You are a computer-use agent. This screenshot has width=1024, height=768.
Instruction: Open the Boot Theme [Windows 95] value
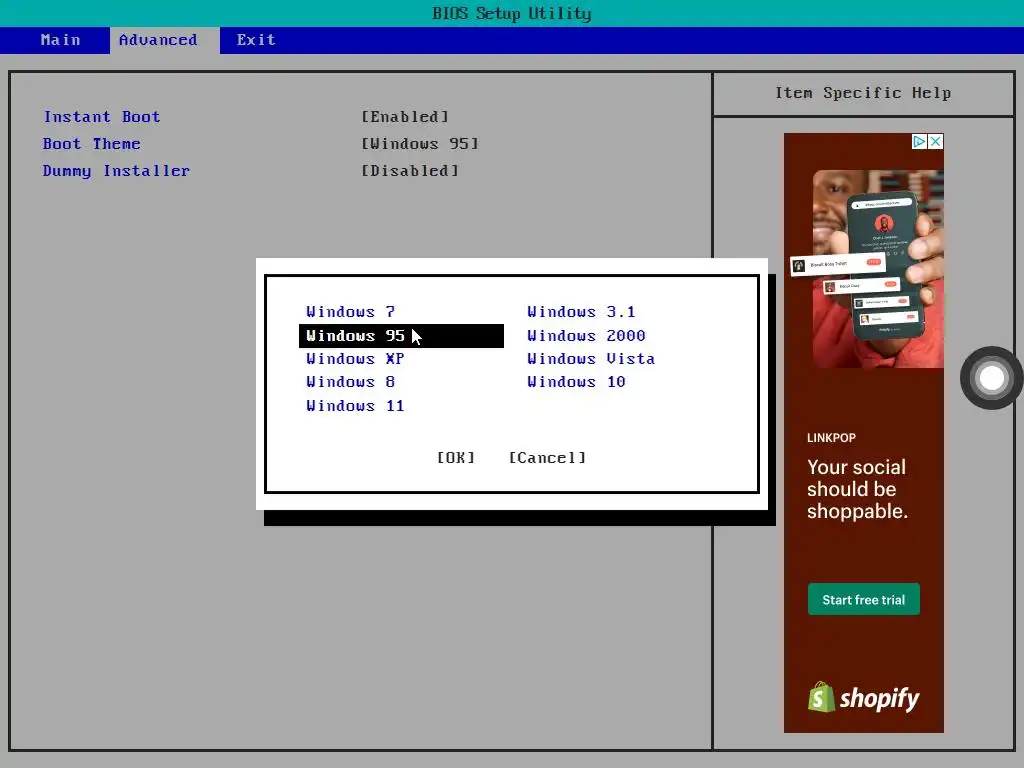(x=420, y=144)
